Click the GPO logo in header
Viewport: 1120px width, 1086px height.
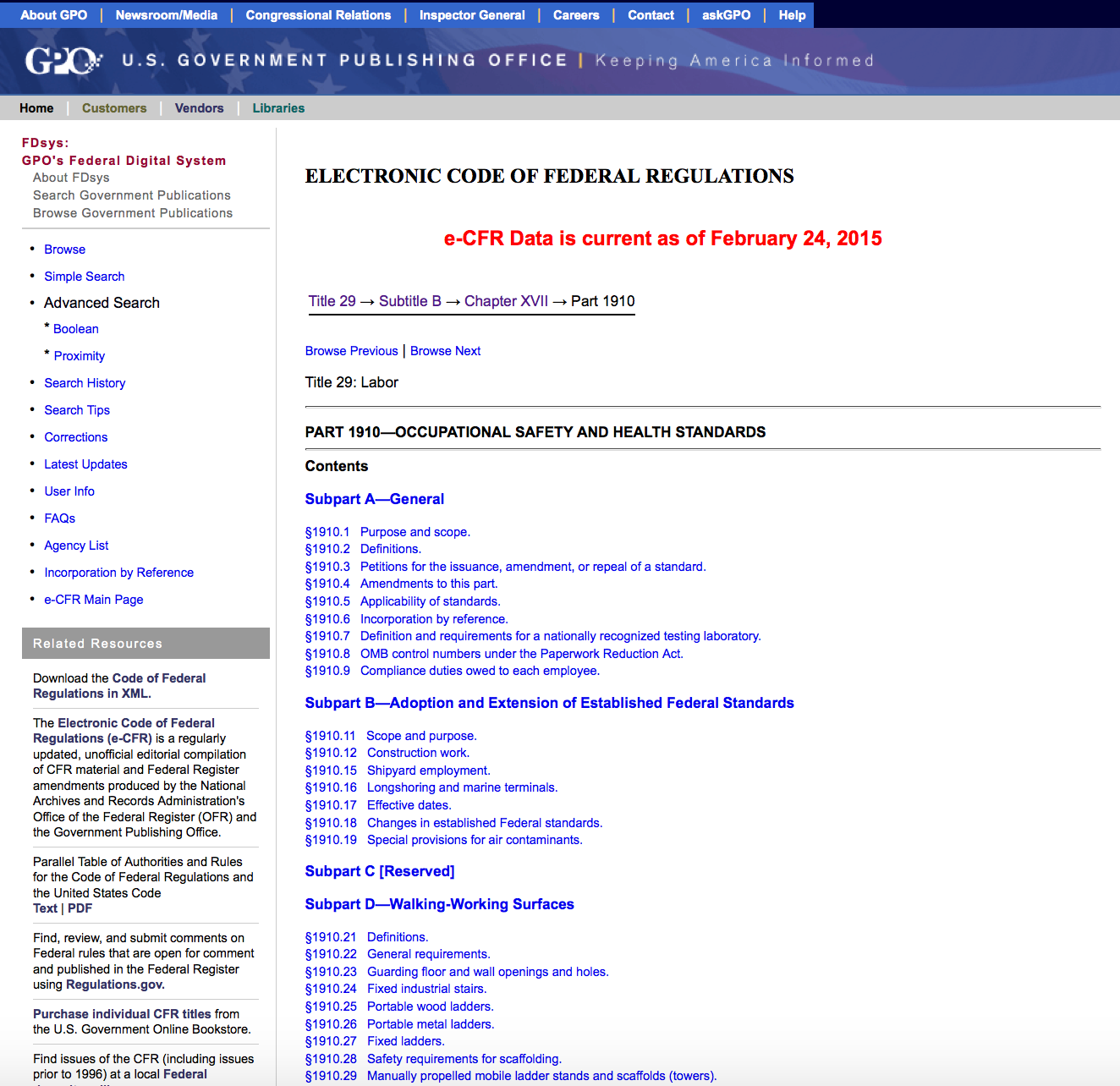[x=63, y=61]
